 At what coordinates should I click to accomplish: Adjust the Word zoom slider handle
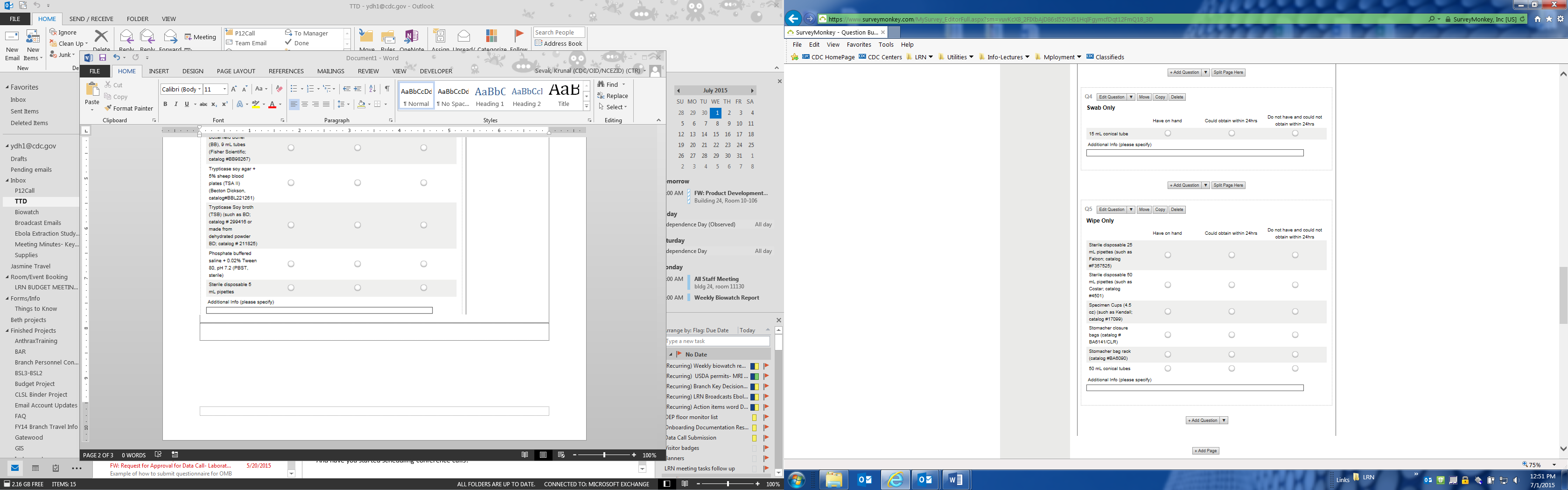click(x=604, y=455)
